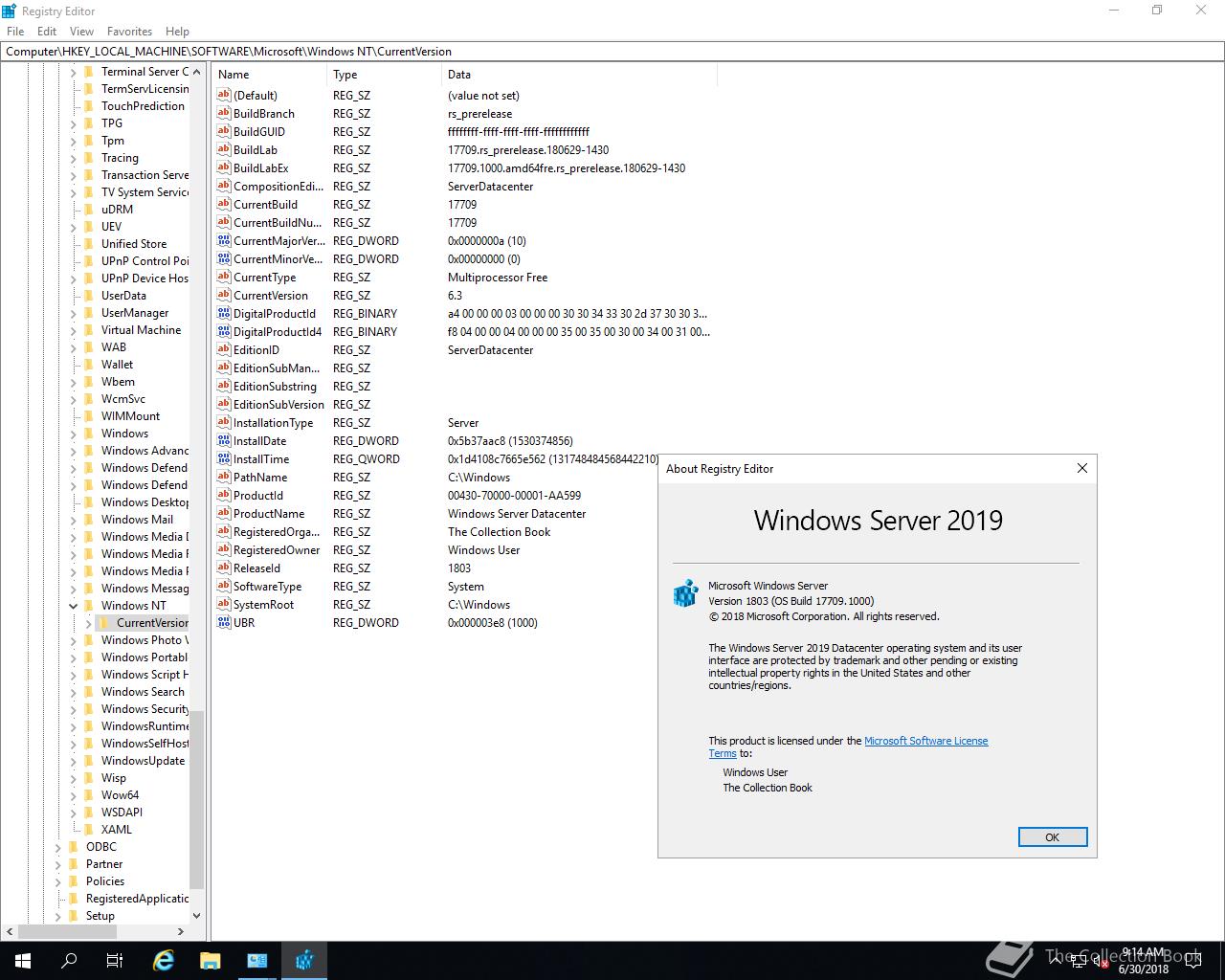Click the Policies folder icon

click(x=74, y=880)
